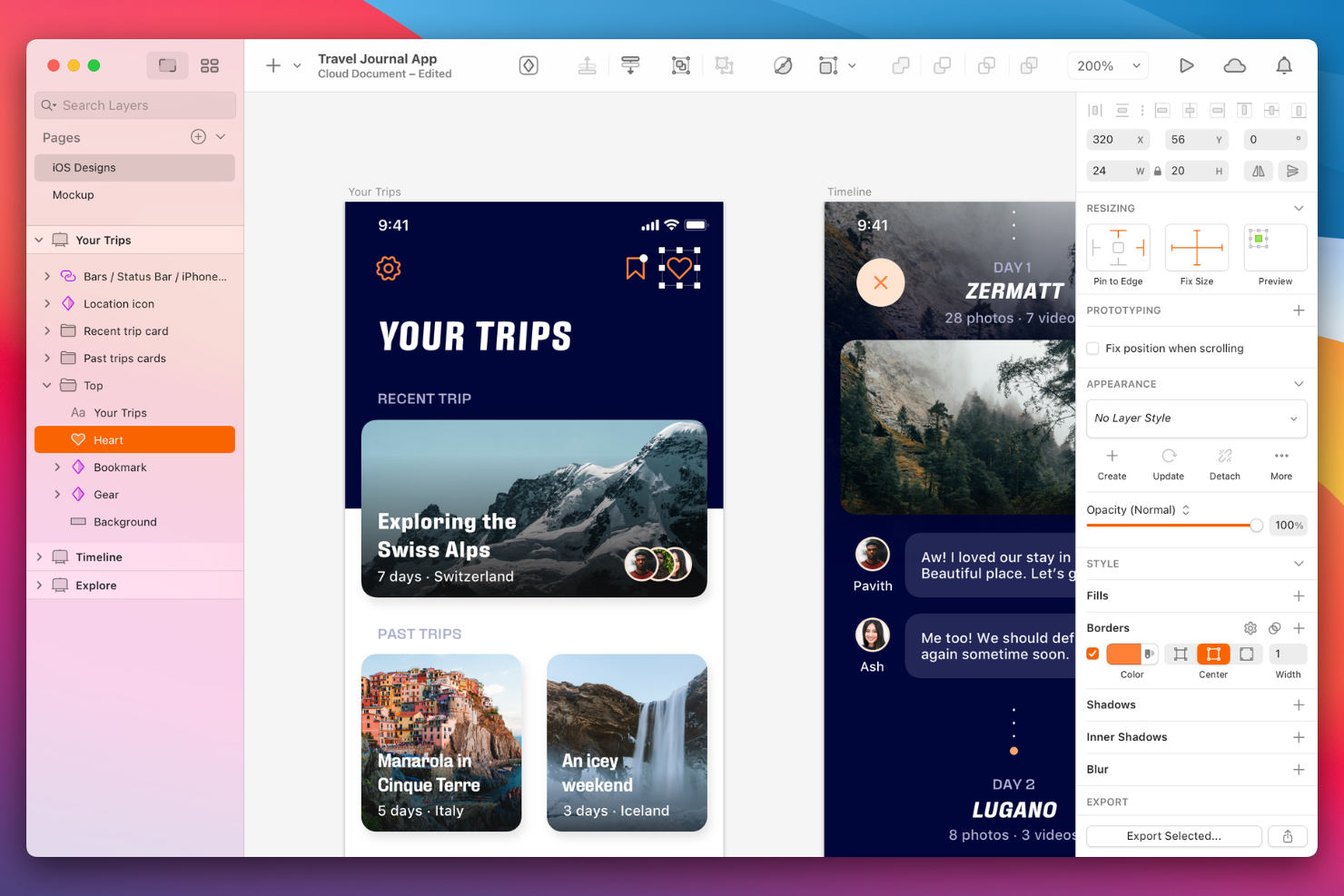Select the Your Trips text layer
The image size is (1344, 896).
[120, 412]
